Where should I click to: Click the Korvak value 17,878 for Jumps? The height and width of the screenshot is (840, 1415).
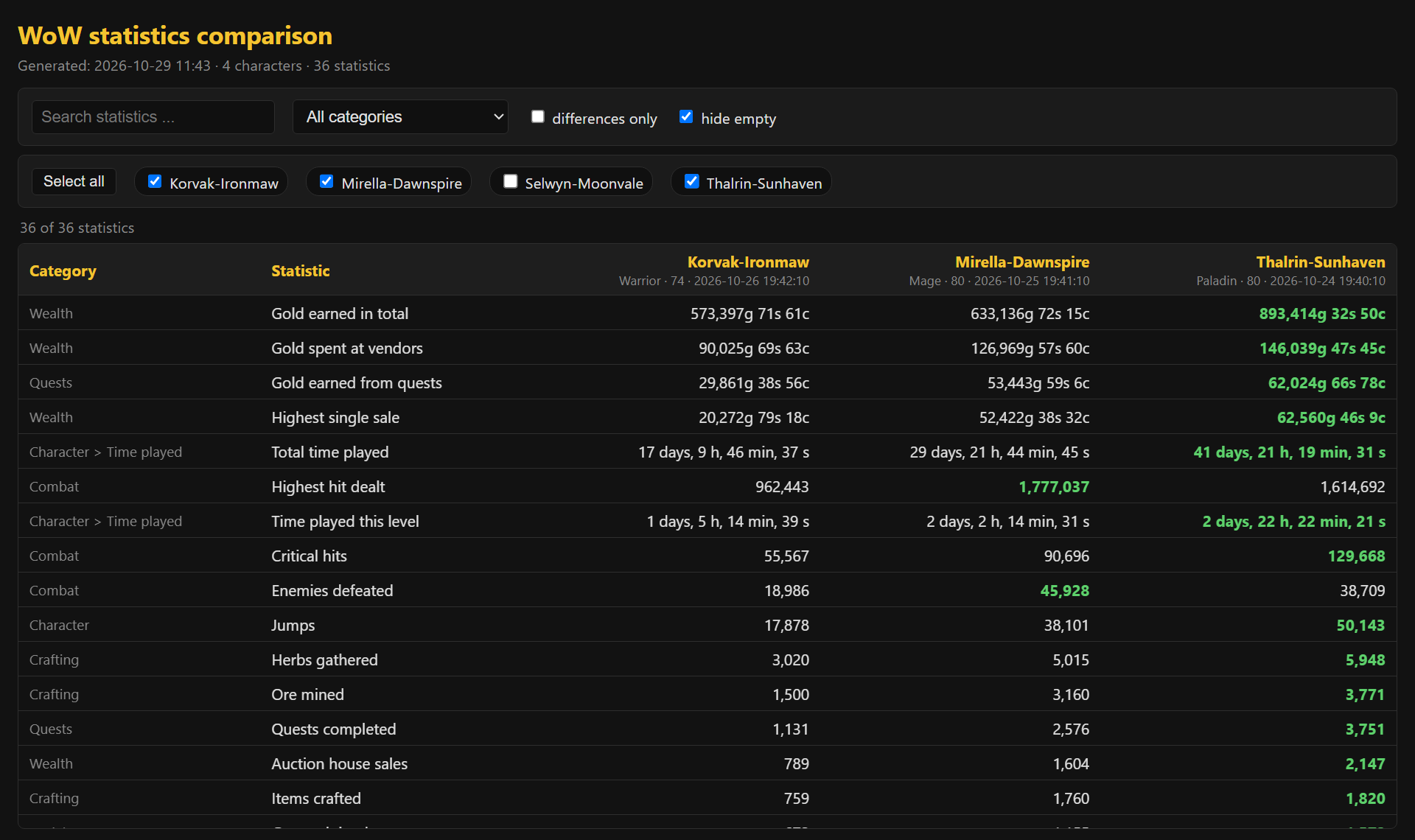tap(786, 625)
